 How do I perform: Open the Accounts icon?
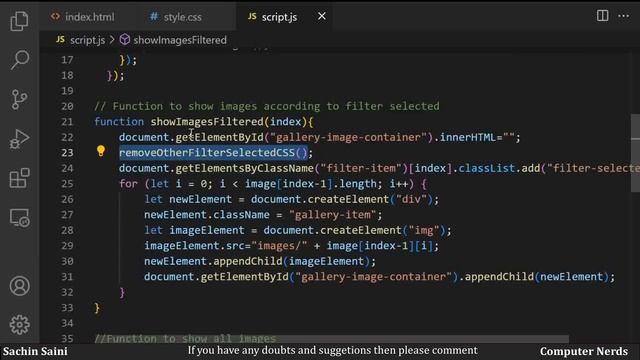click(19, 286)
